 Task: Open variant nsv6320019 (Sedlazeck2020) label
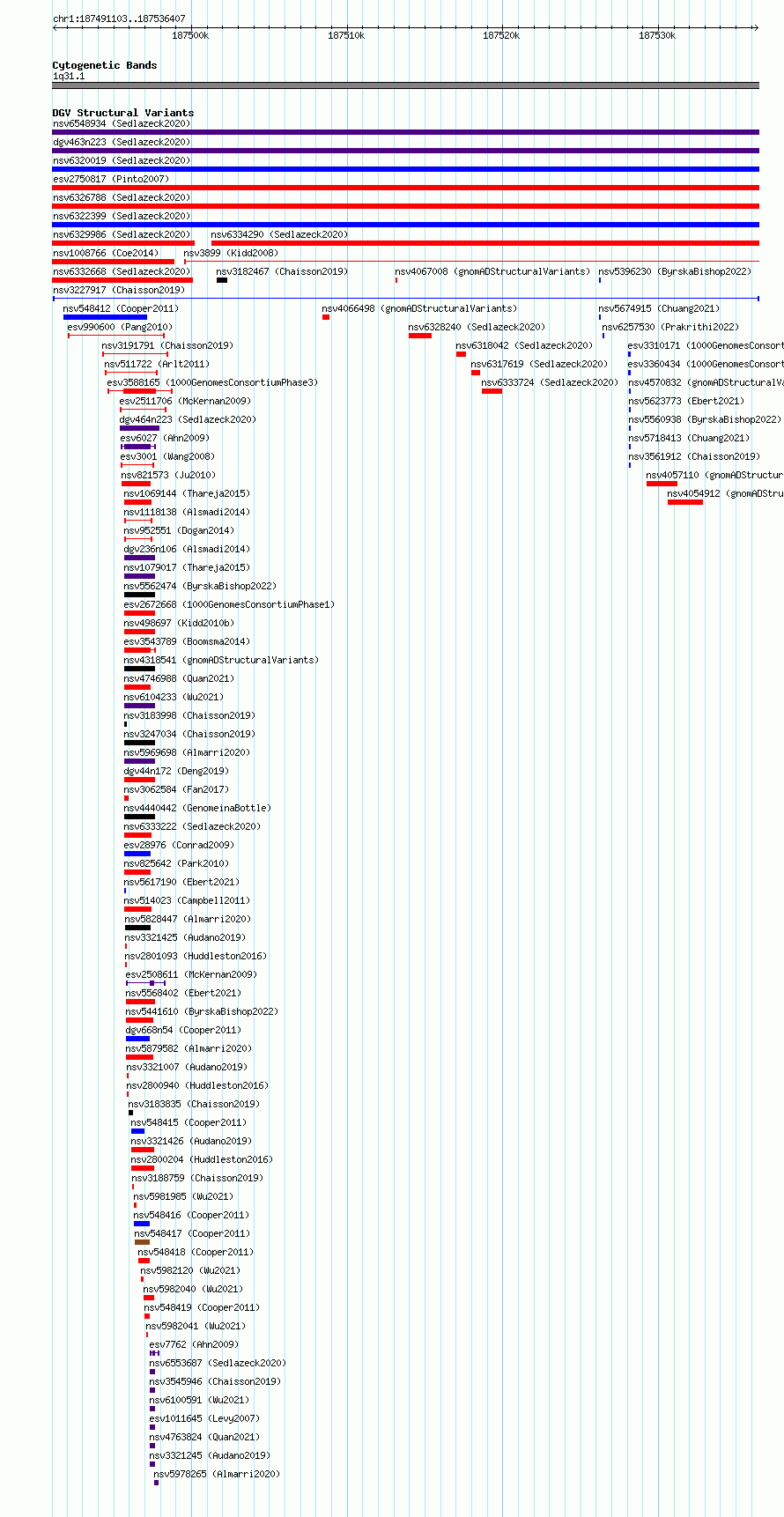(122, 160)
